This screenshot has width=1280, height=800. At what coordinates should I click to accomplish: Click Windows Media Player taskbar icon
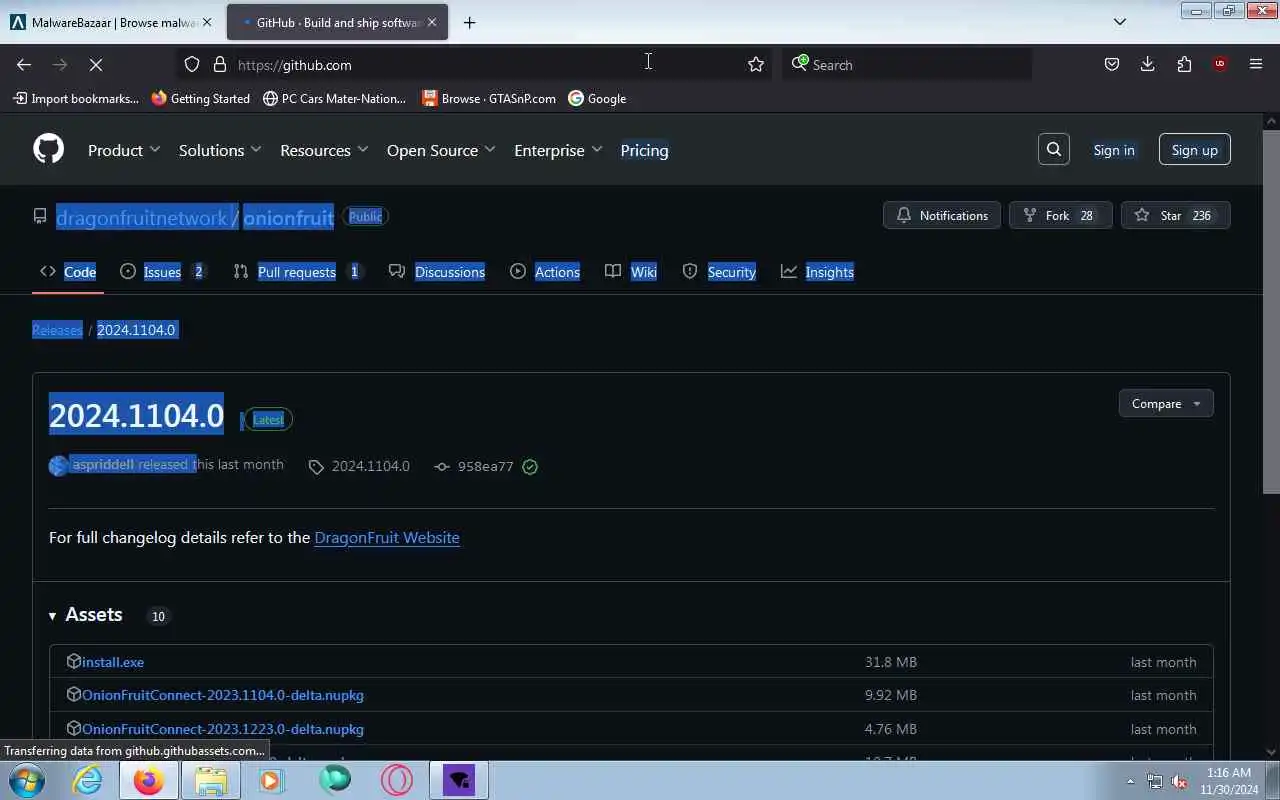tap(272, 780)
